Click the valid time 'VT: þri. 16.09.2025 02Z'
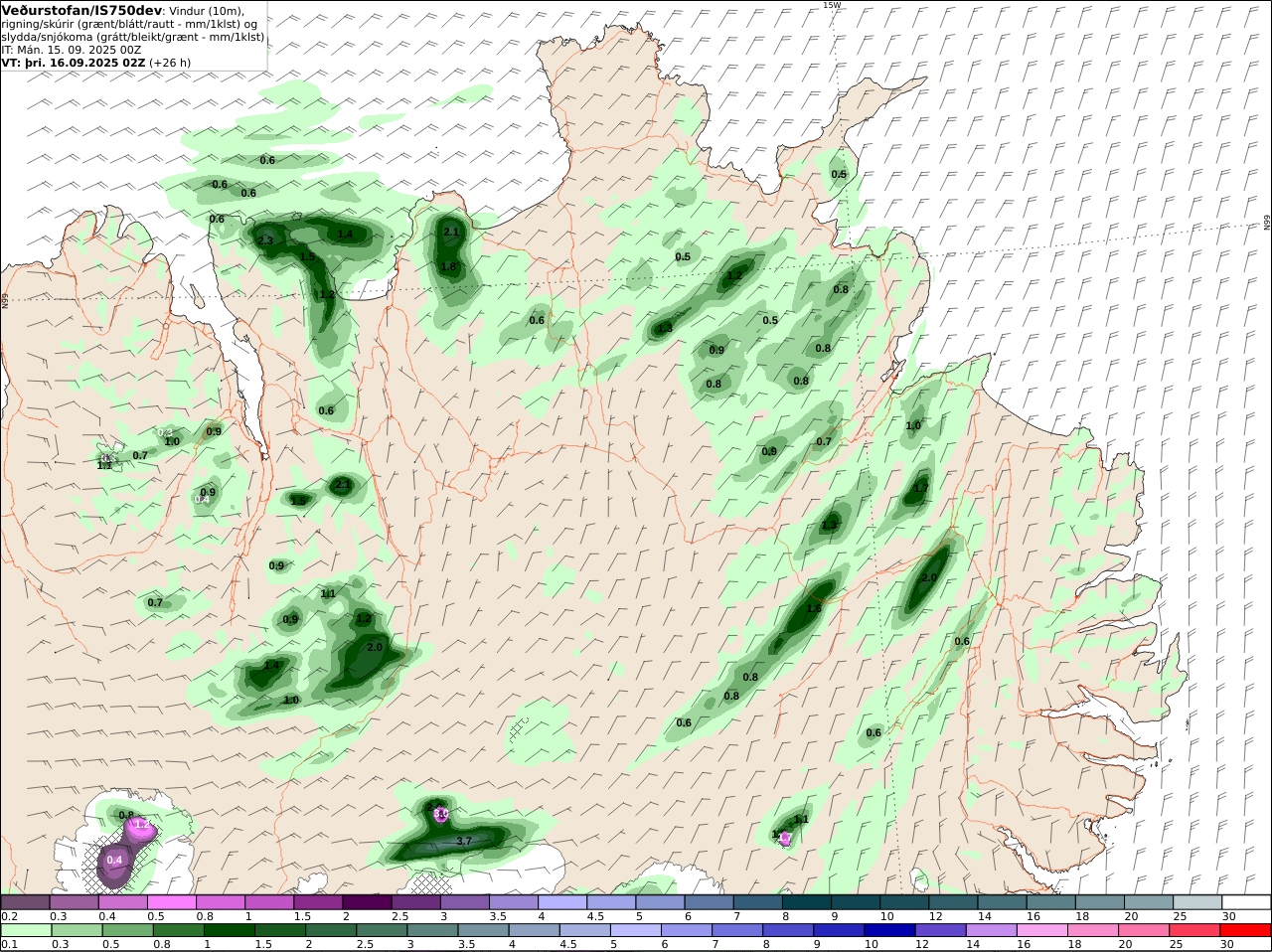Viewport: 1272px width, 952px height. click(x=75, y=62)
